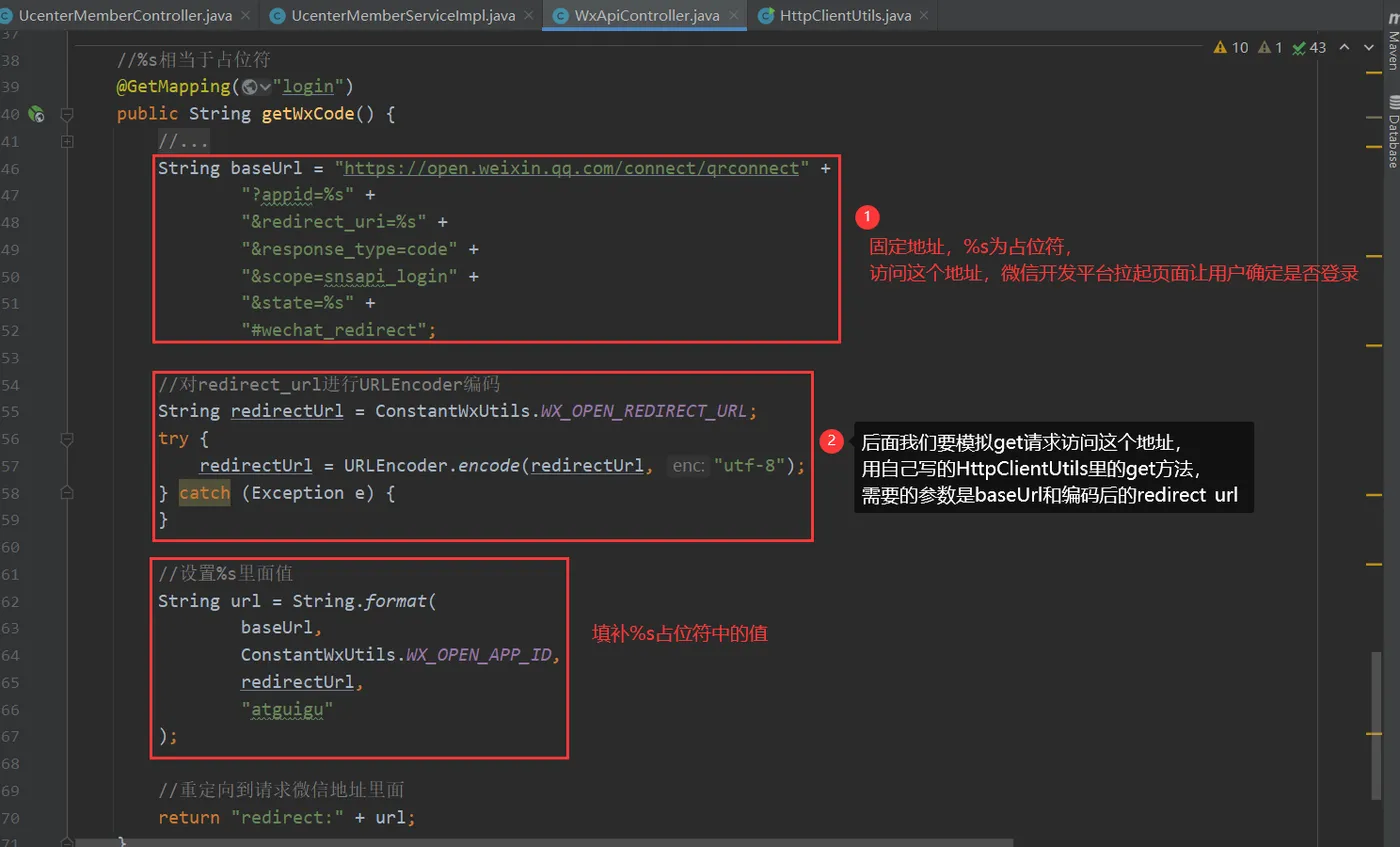Click the weak warning triangle showing 1
The height and width of the screenshot is (847, 1400).
click(x=1265, y=47)
